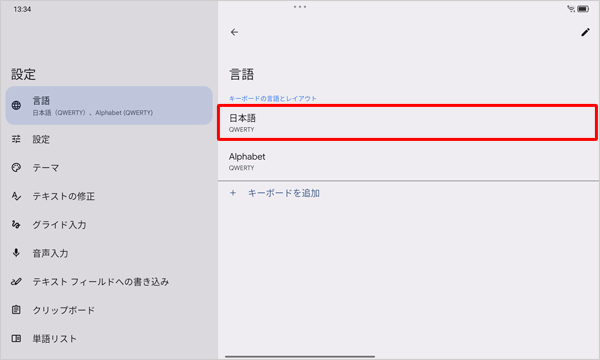Click the 設定 sidebar heading
This screenshot has height=360, width=600.
23,74
